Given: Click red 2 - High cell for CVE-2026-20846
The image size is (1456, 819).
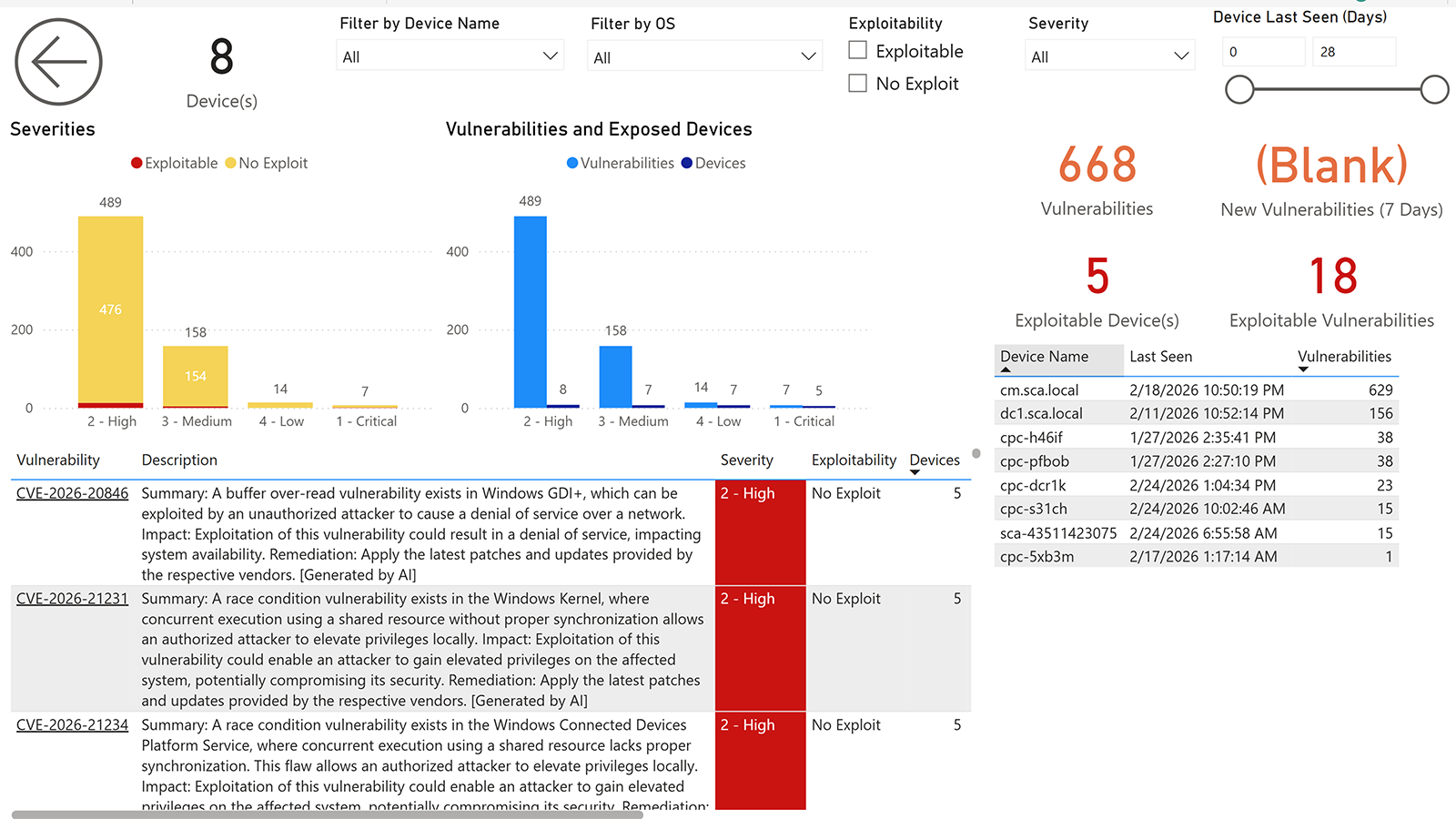Looking at the screenshot, I should tap(761, 532).
